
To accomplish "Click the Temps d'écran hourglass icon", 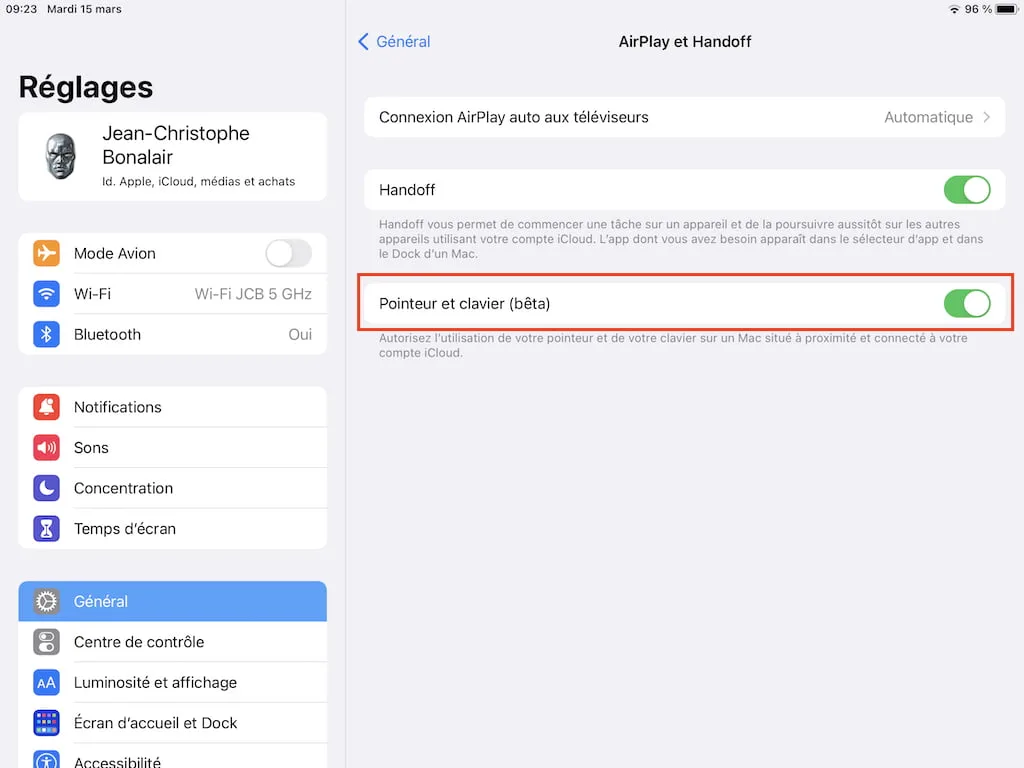I will pos(46,529).
